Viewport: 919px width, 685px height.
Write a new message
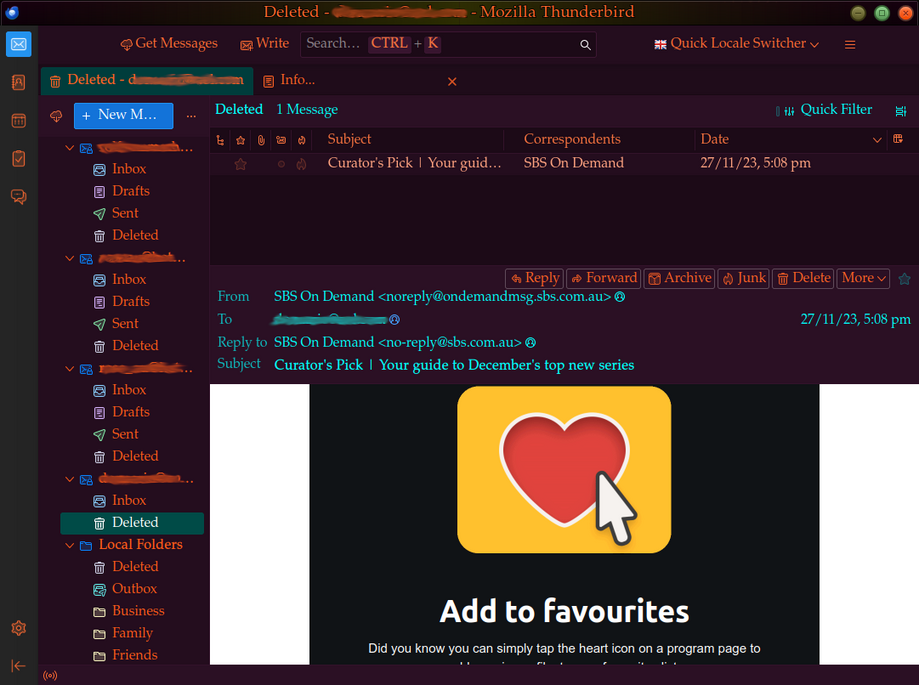(x=264, y=44)
